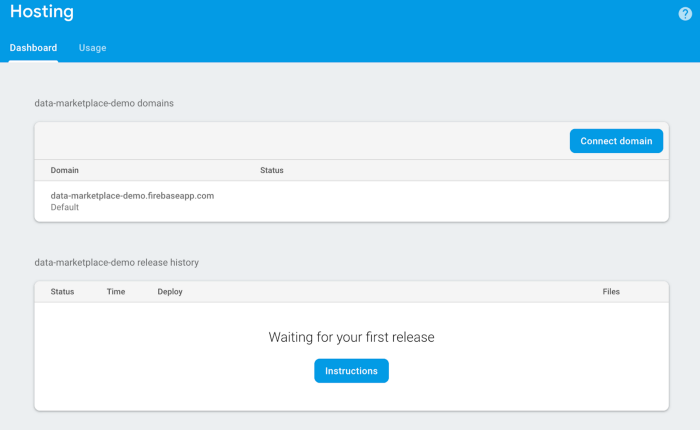Switch to the Usage tab
Image resolution: width=700 pixels, height=430 pixels.
click(92, 48)
